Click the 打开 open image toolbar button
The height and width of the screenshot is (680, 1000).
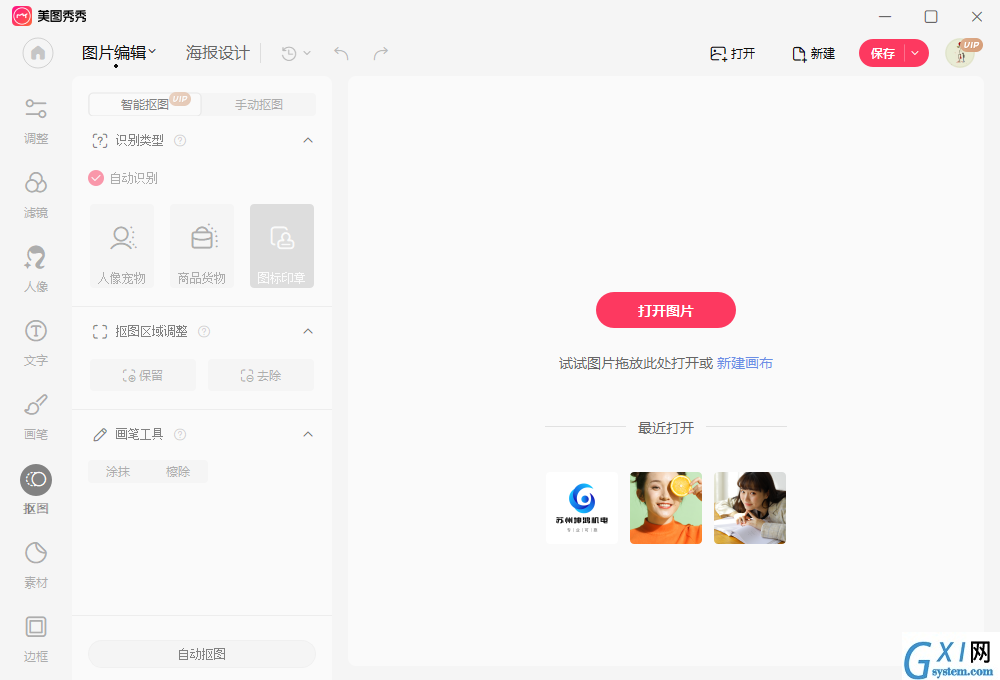click(x=732, y=54)
